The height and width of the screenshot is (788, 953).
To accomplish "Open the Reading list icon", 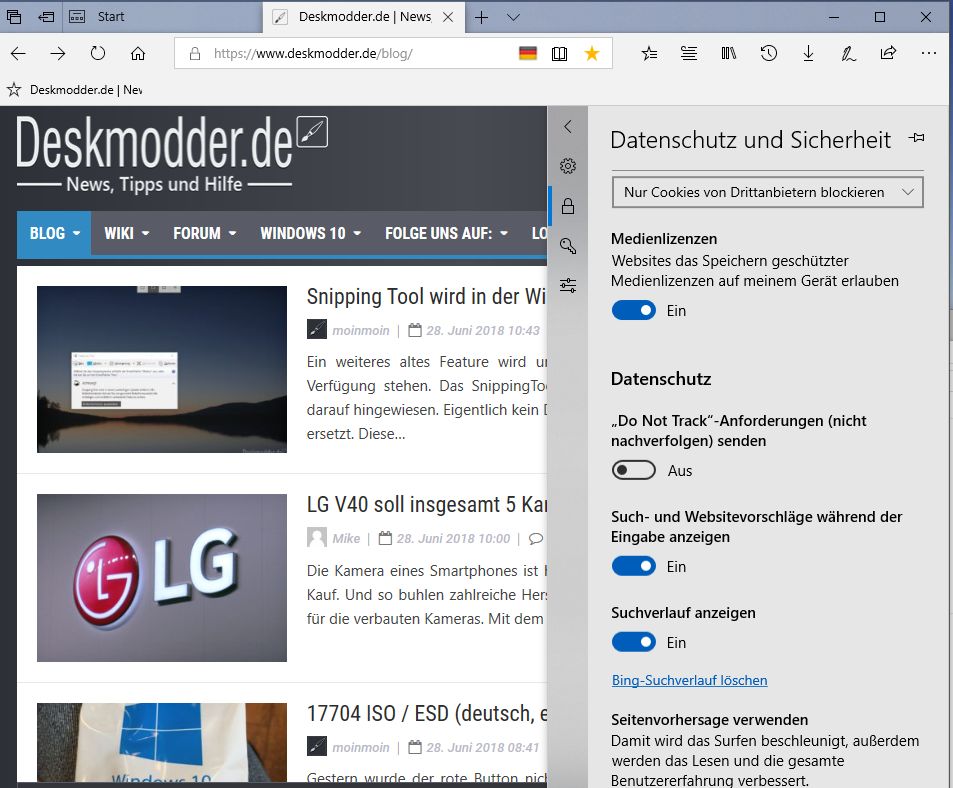I will (689, 53).
